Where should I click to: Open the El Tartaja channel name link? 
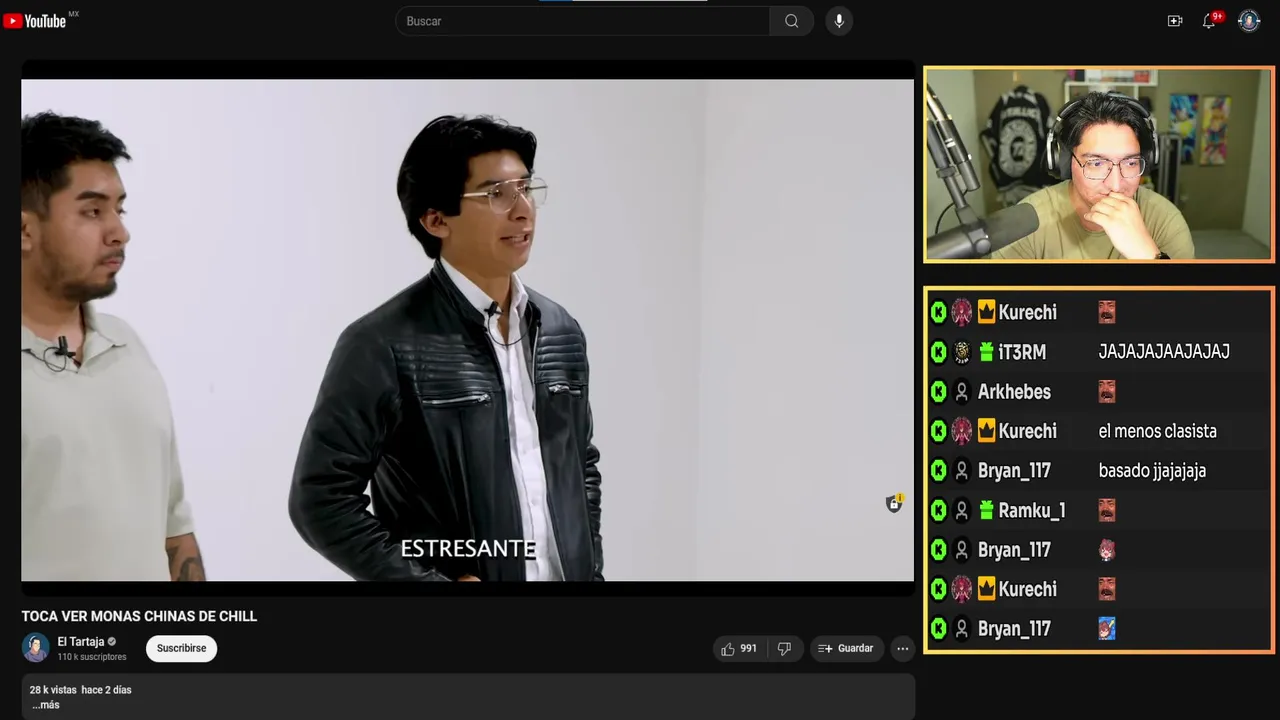click(x=81, y=642)
